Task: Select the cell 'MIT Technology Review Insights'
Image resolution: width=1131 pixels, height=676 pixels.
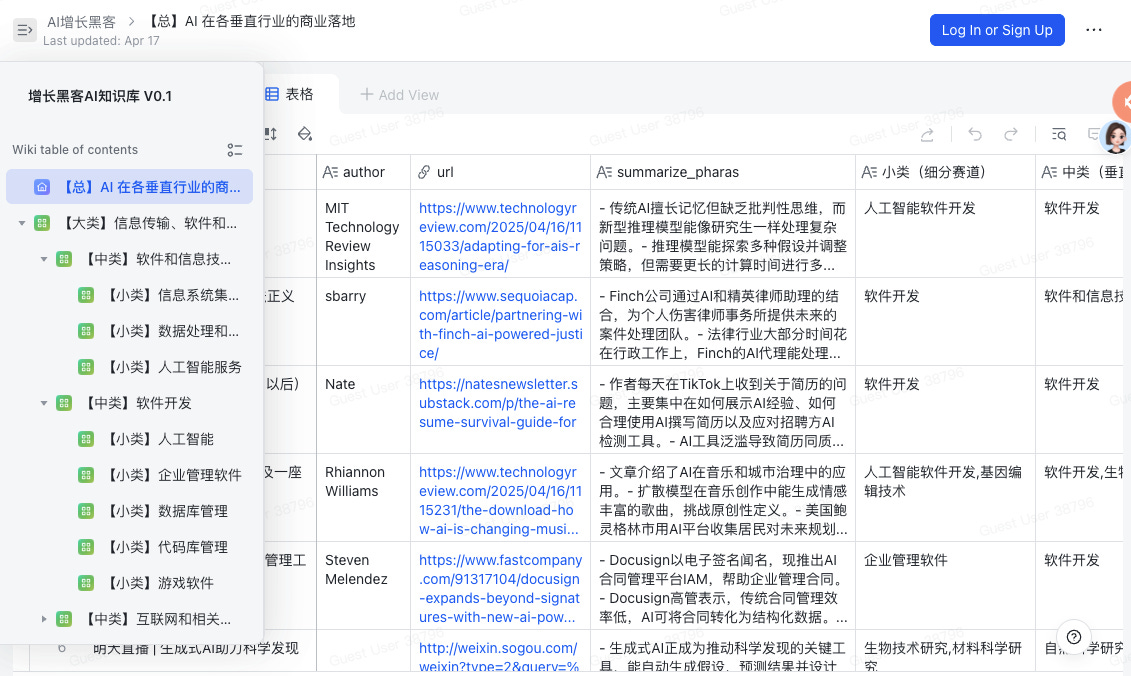Action: 364,234
